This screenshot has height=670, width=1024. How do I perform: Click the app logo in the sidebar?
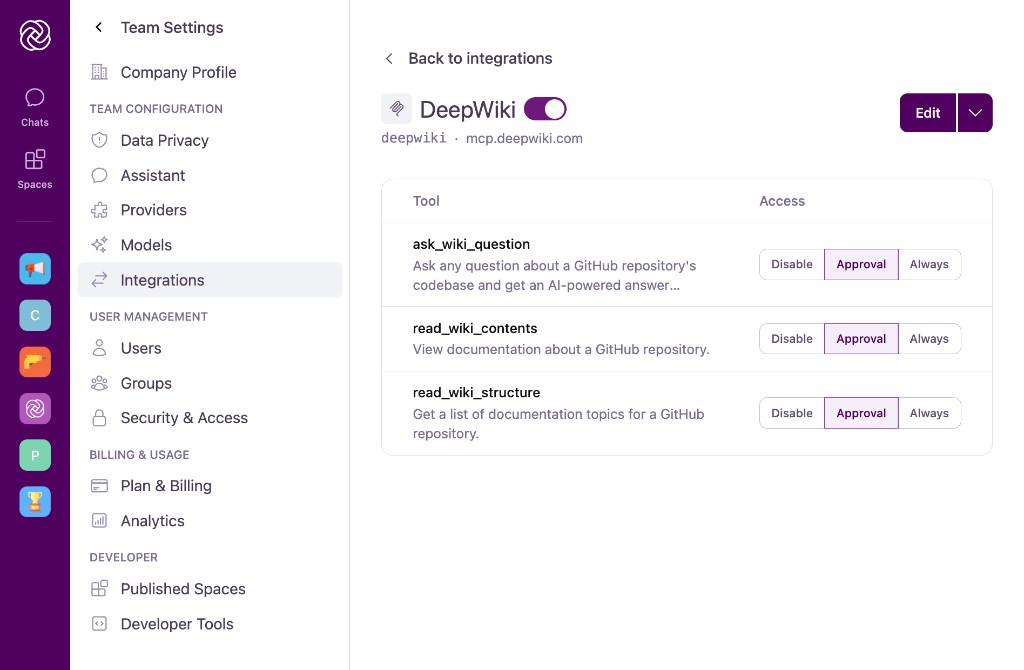(x=35, y=35)
